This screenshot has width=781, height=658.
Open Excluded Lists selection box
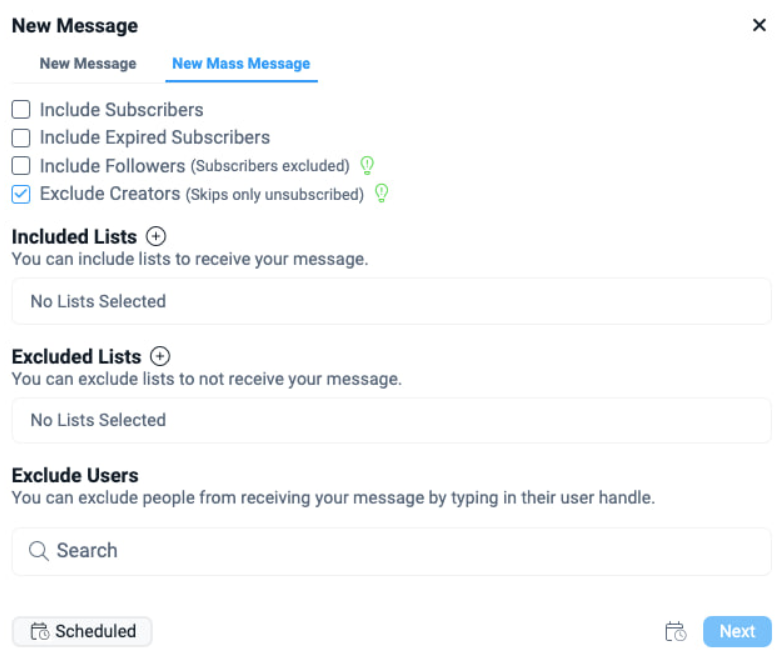[390, 420]
